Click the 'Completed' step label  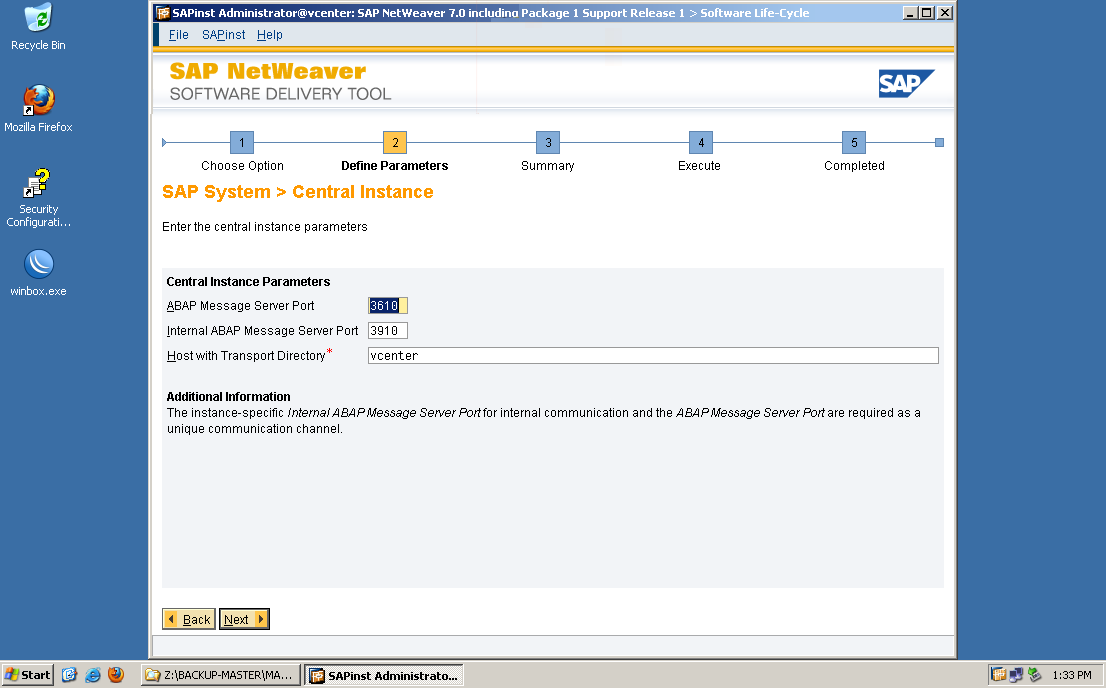[854, 166]
